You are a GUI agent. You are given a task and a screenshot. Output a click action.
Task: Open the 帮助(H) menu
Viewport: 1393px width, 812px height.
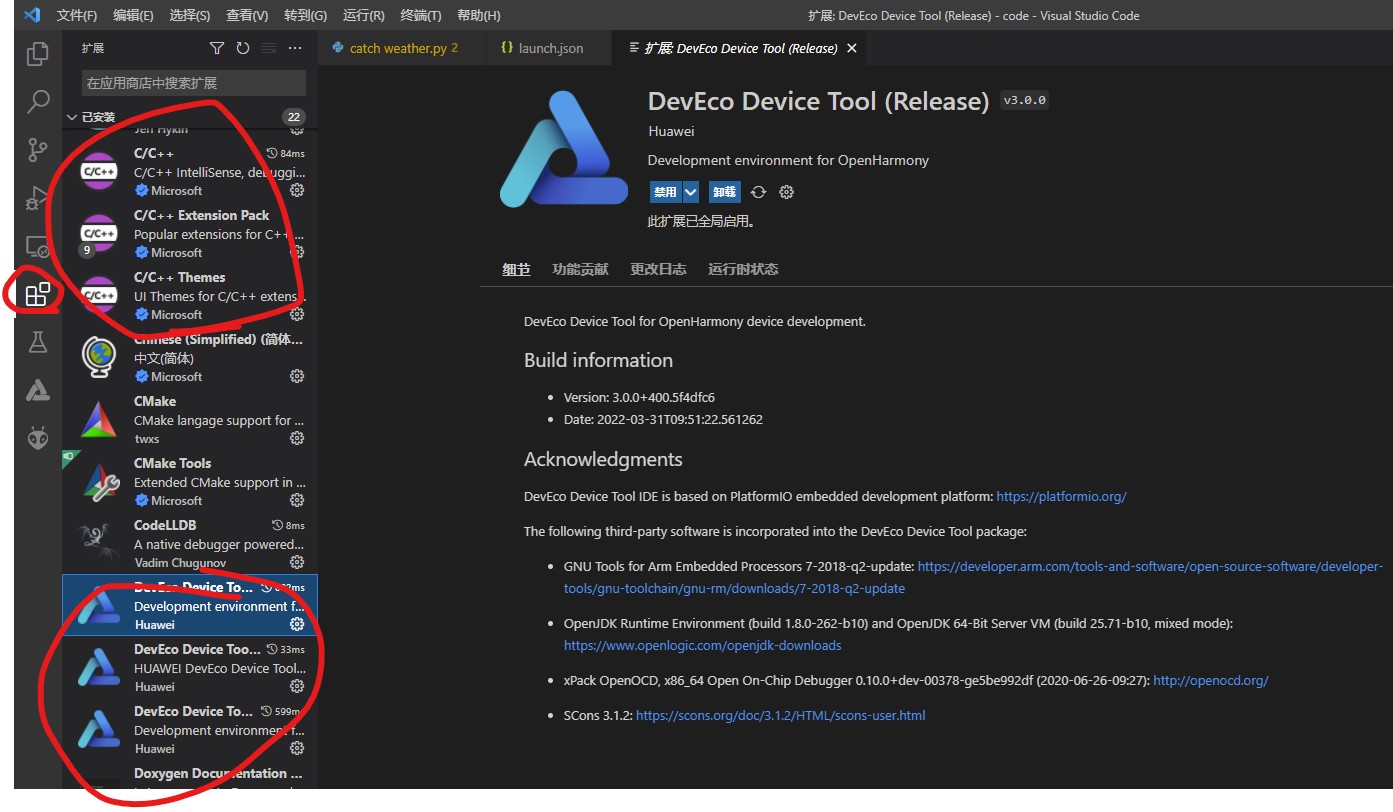[478, 15]
